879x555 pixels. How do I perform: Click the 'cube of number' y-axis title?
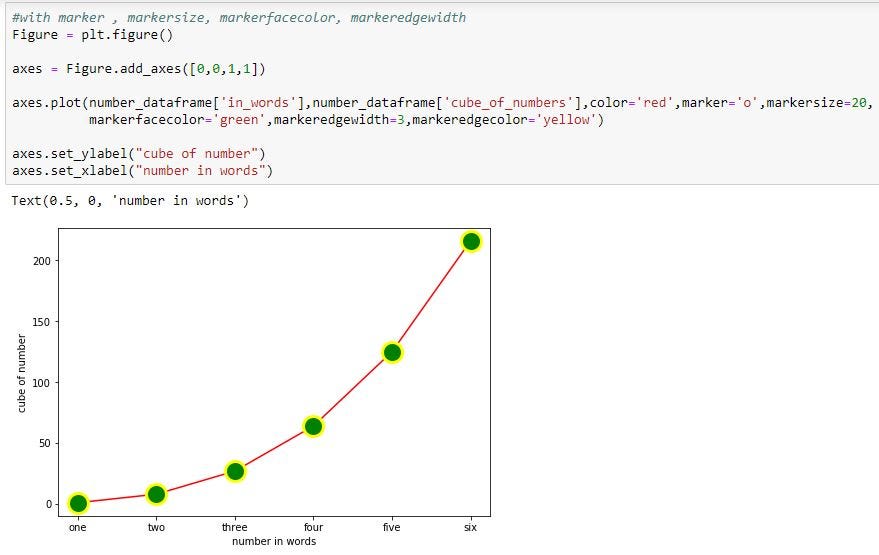click(21, 373)
